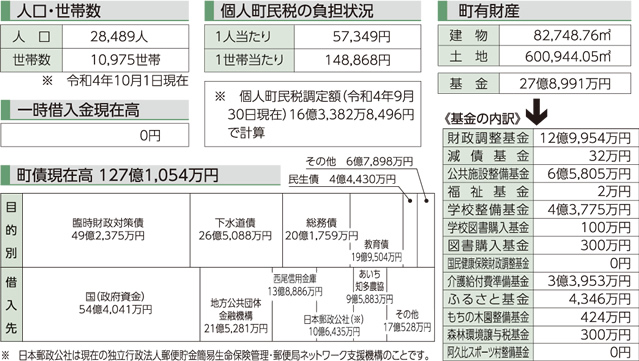Select the 臨時財政対策債 block in chart
Screen dimensions: 639x361
click(106, 230)
